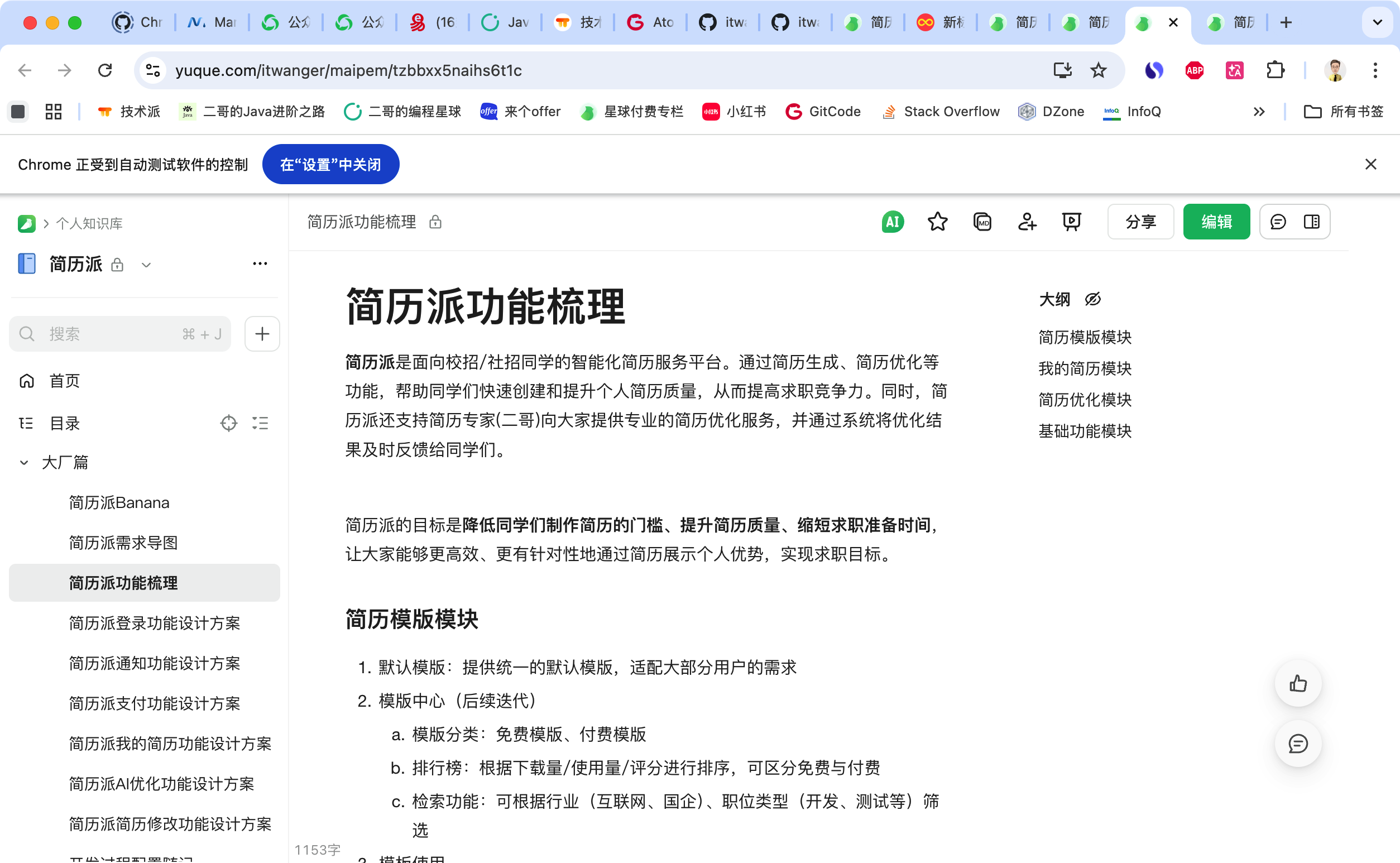The width and height of the screenshot is (1400, 863).
Task: Hide the outline (大纲) panel
Action: pos(1092,299)
